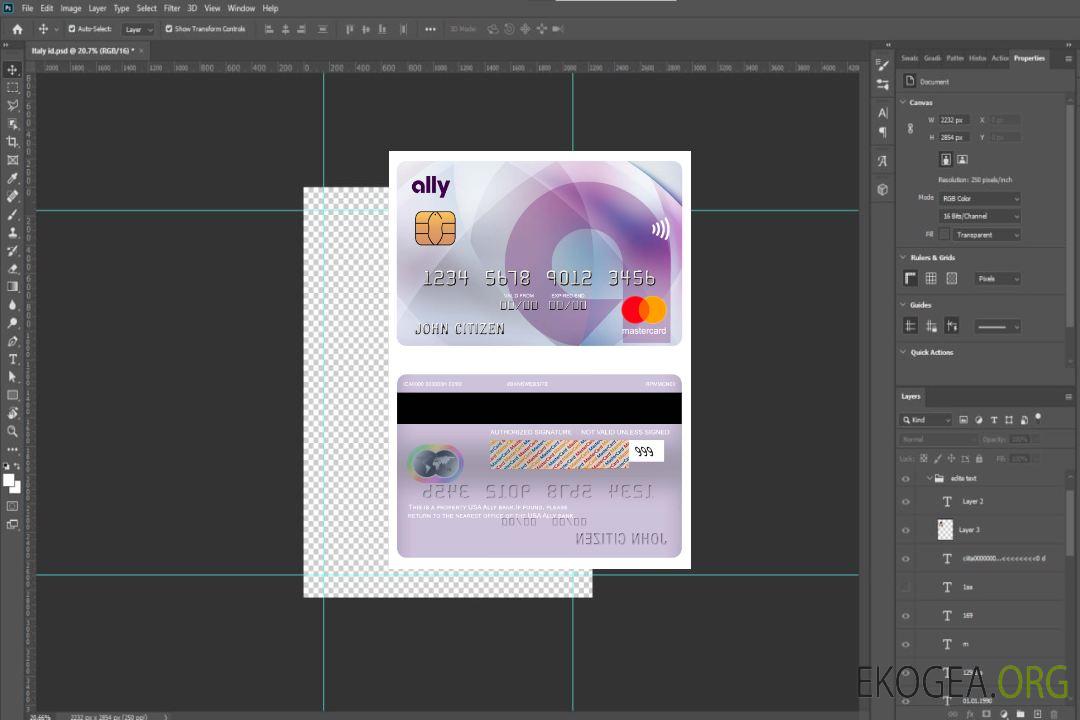Open the guide line style dropdown
Screen dimensions: 1080x720
[998, 327]
